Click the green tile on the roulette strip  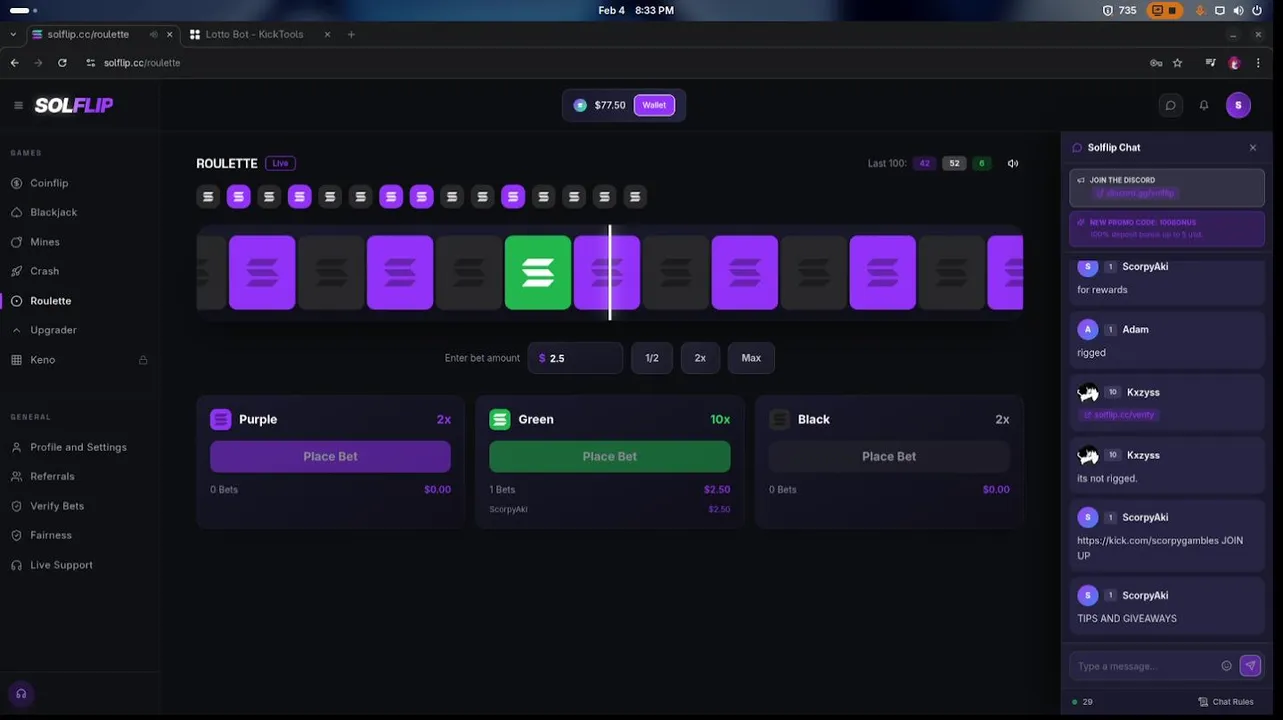point(538,272)
